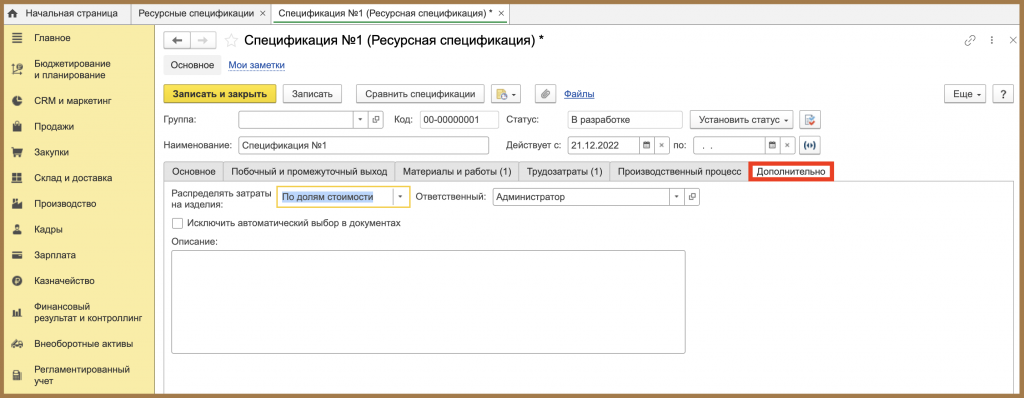Open the Группа field selection form icon
The width and height of the screenshot is (1024, 398).
[376, 120]
